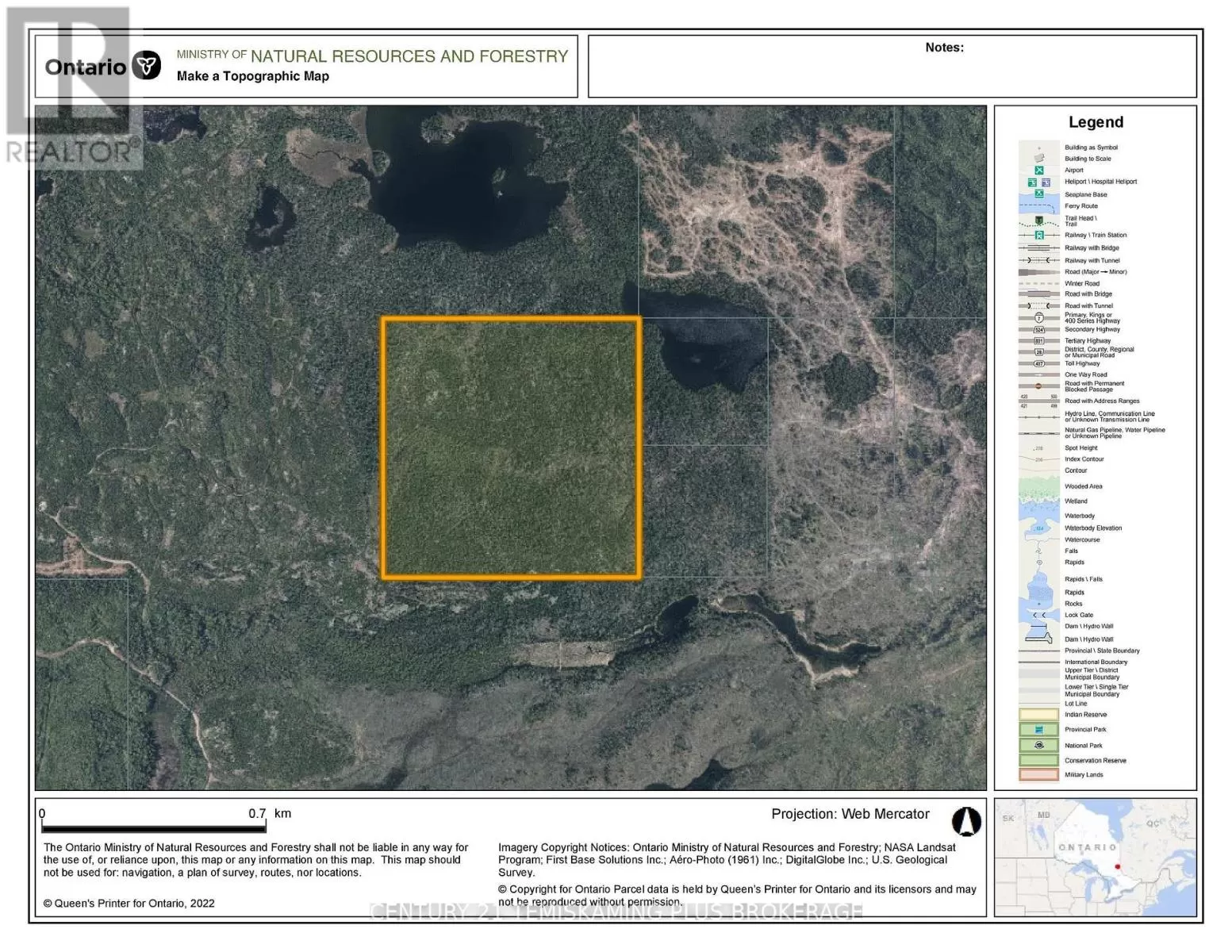Select the Airport symbol in the legend

[x=1039, y=170]
